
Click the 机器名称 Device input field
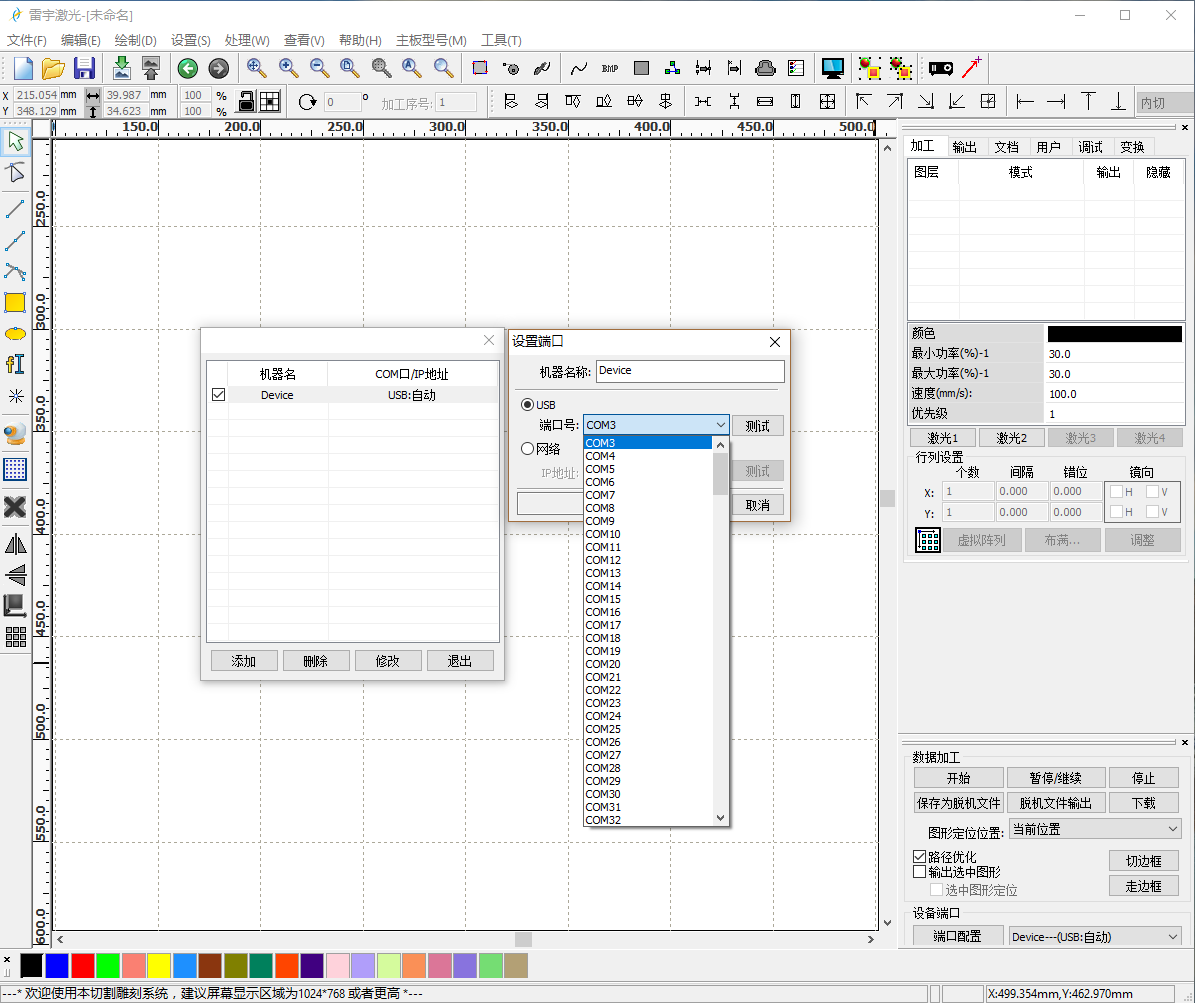[x=690, y=370]
